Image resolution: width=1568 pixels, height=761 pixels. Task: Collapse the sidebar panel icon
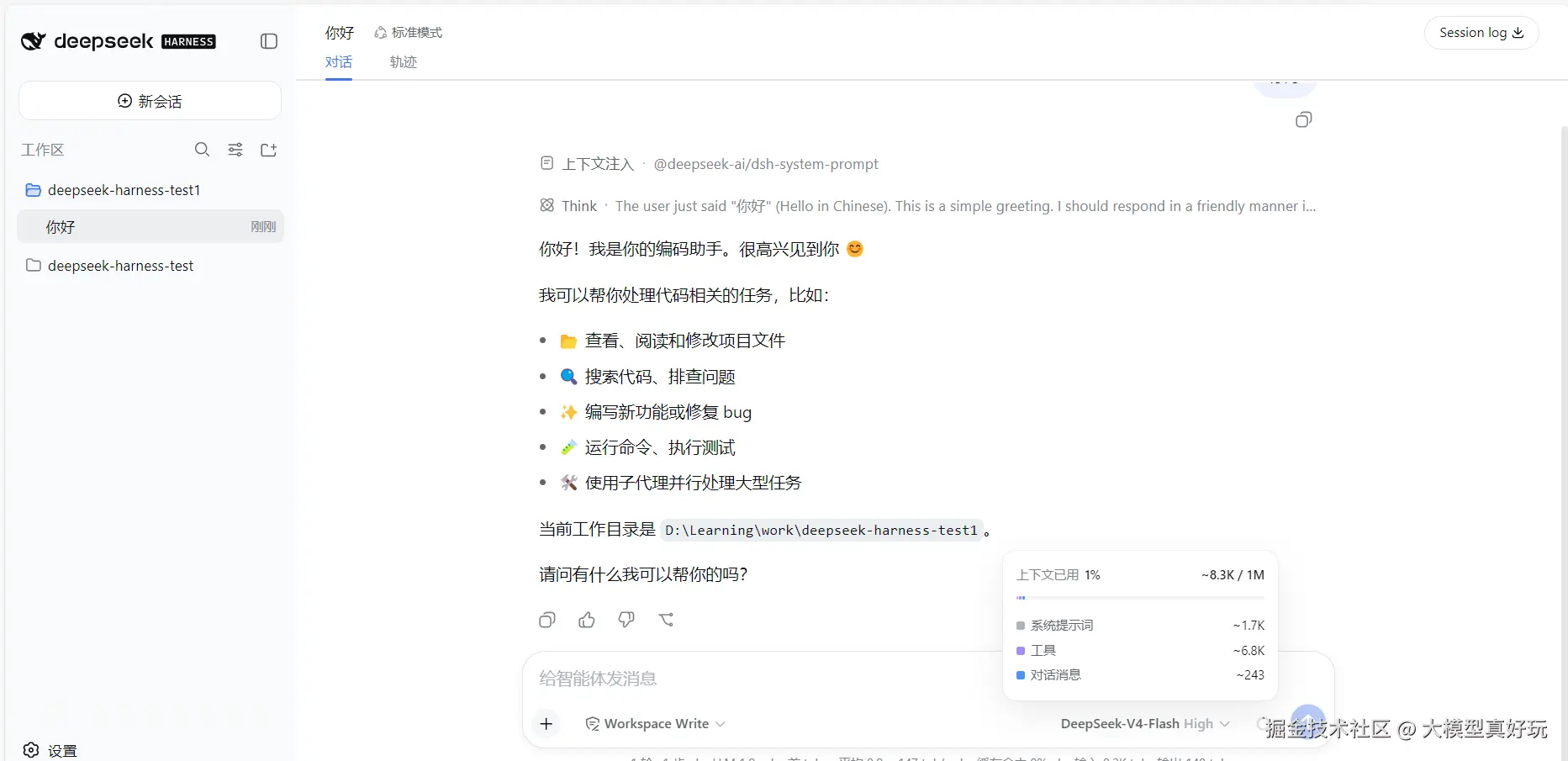click(269, 41)
